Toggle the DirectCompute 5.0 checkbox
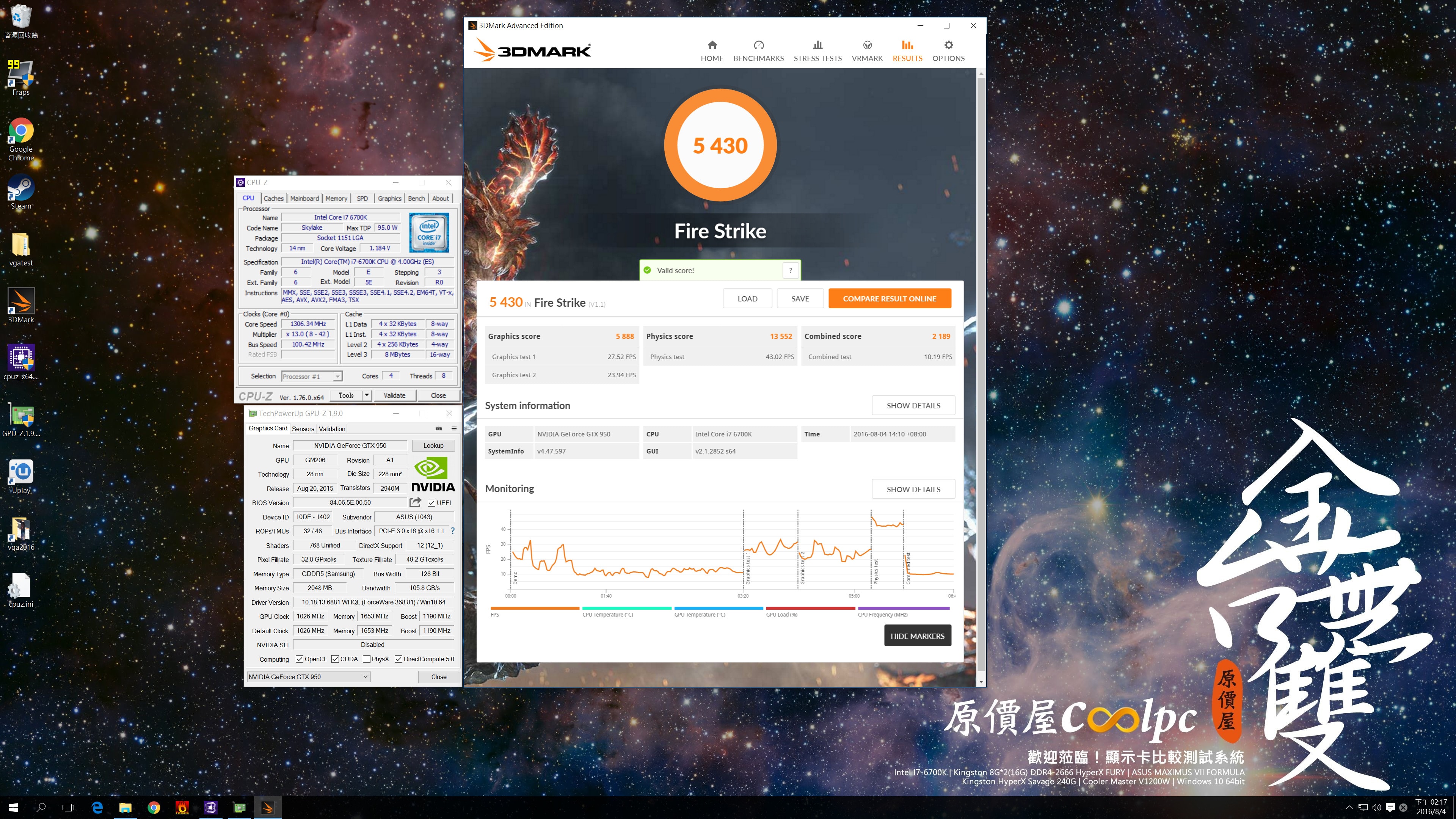The height and width of the screenshot is (819, 1456). pyautogui.click(x=399, y=659)
